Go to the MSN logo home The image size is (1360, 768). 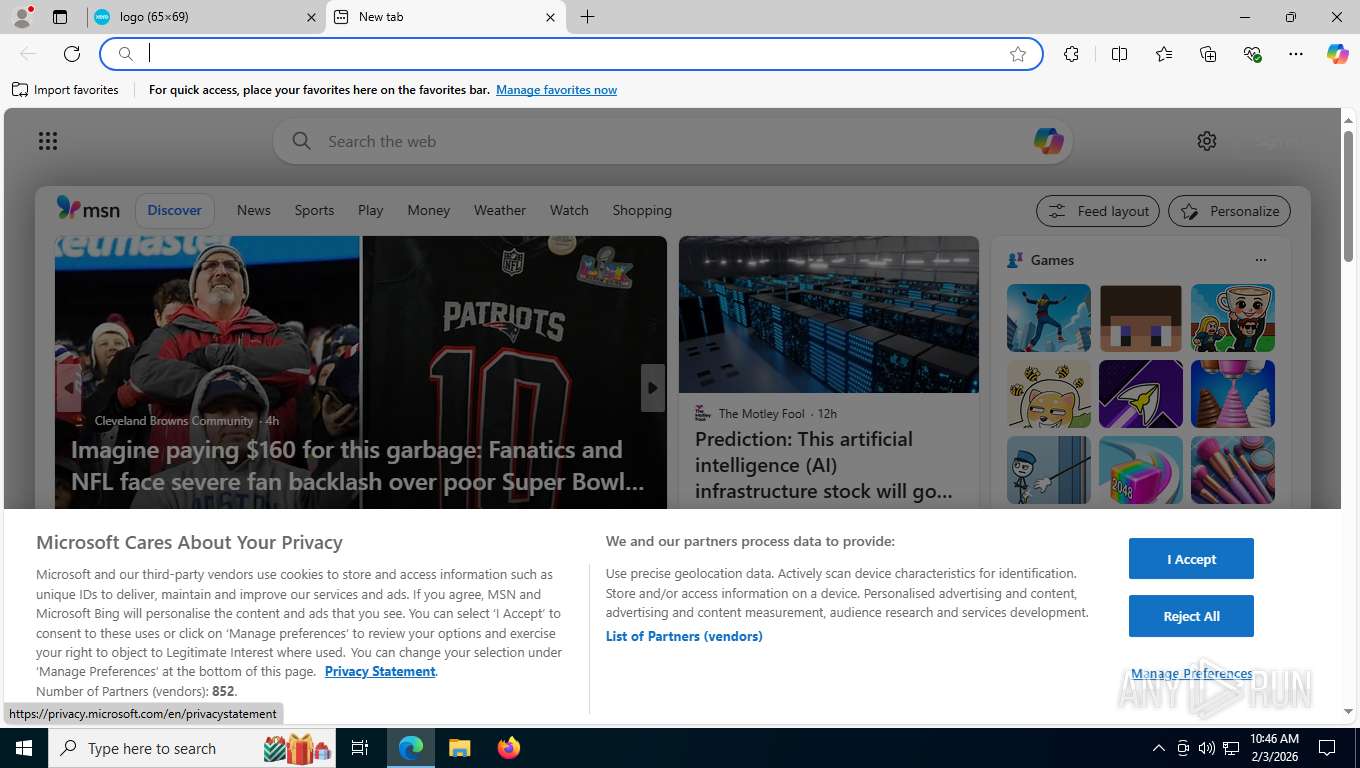88,209
